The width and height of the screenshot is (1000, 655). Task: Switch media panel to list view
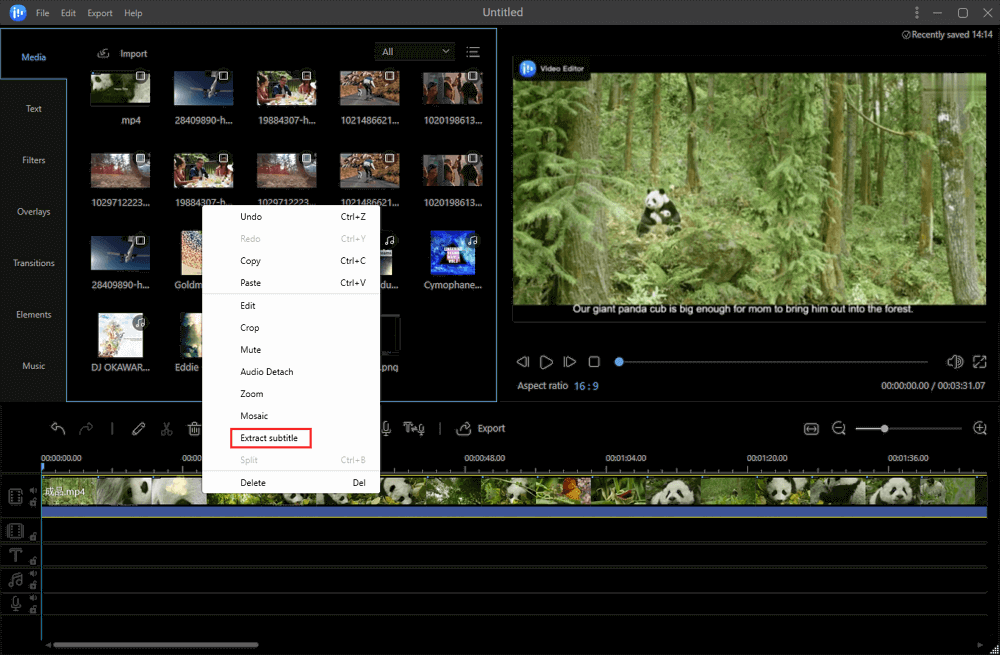473,52
